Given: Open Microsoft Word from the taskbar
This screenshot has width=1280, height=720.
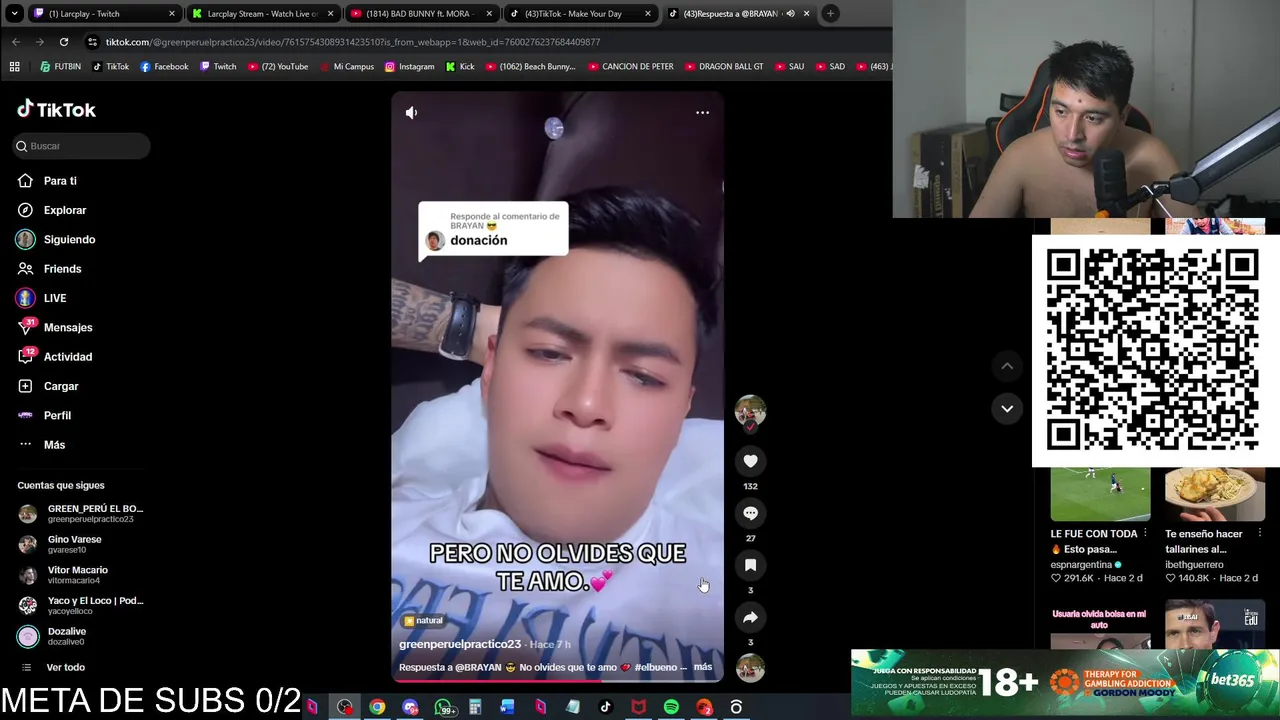Looking at the screenshot, I should pos(507,708).
